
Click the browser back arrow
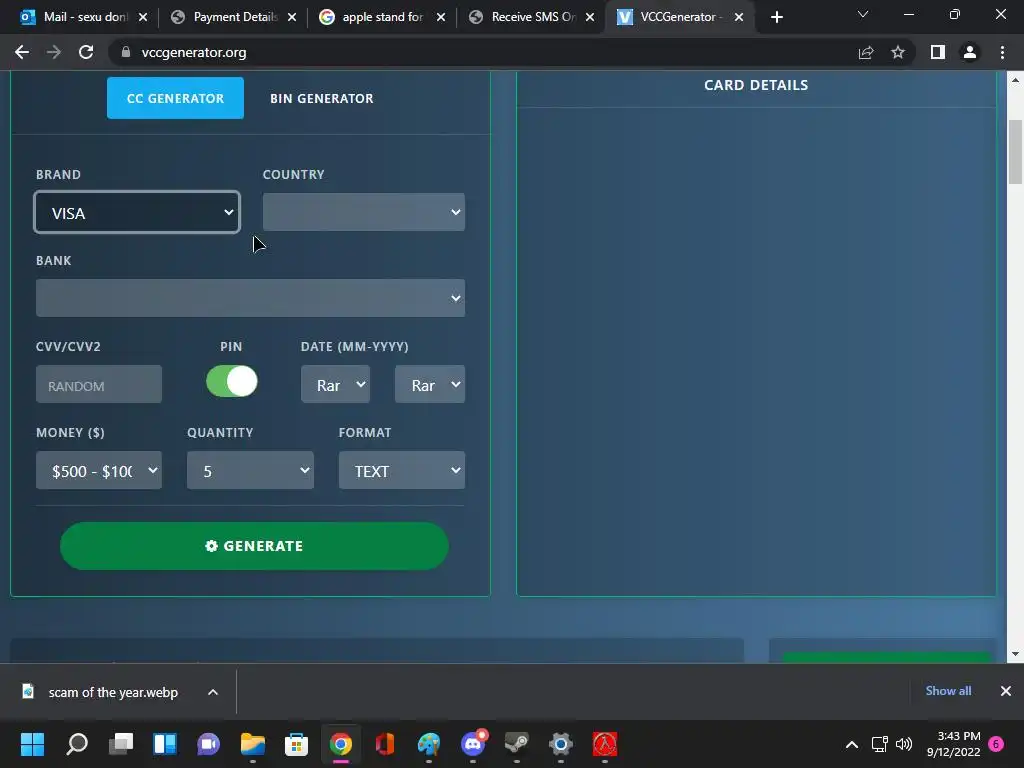(x=22, y=52)
